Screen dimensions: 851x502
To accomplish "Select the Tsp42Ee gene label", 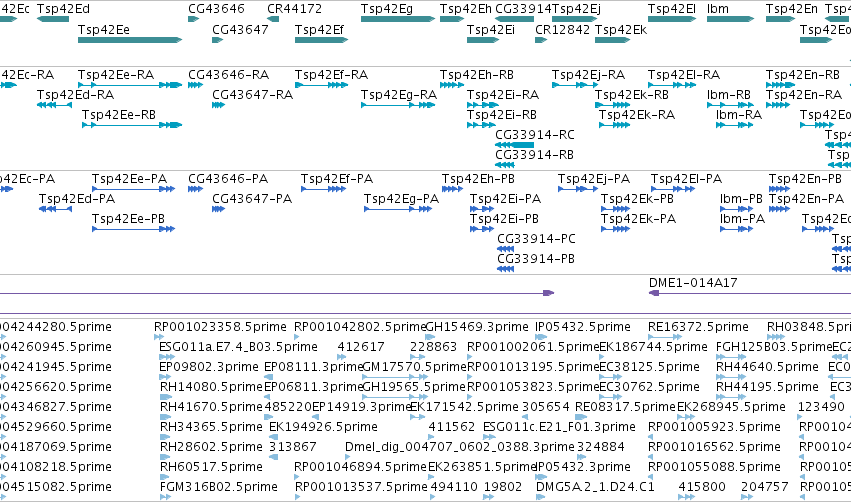I will click(104, 30).
